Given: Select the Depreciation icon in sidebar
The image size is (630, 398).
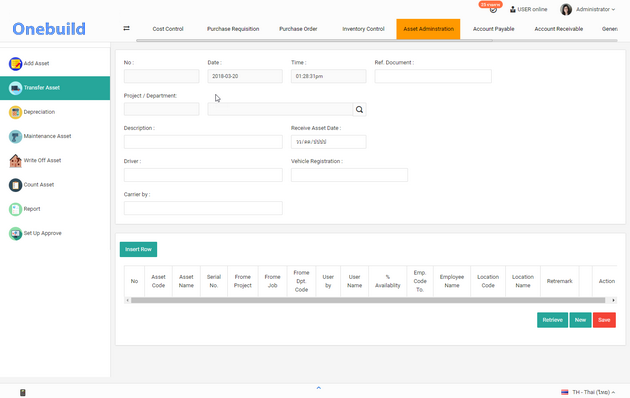Looking at the screenshot, I should [15, 112].
